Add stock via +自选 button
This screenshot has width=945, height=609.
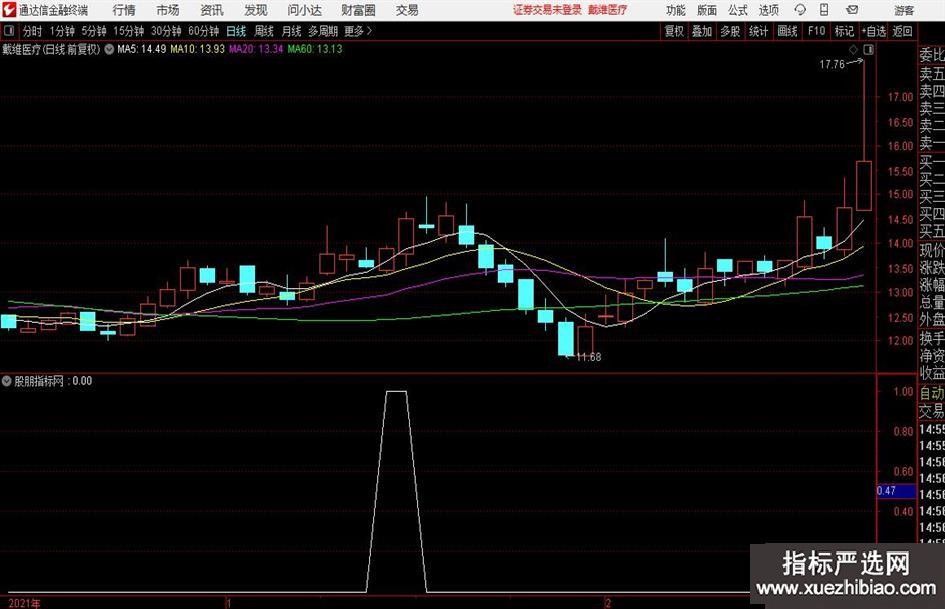pyautogui.click(x=874, y=31)
